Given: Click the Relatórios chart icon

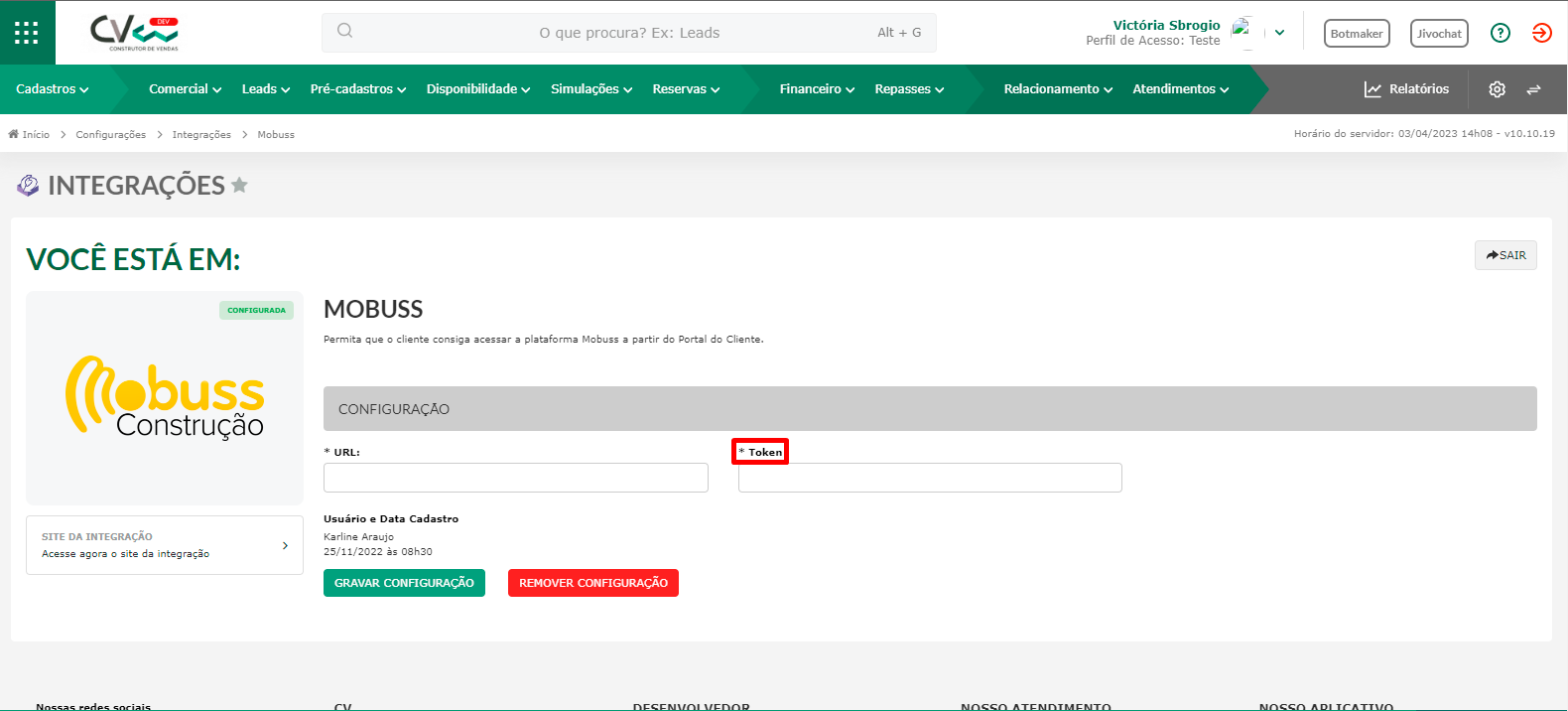Looking at the screenshot, I should pos(1372,89).
